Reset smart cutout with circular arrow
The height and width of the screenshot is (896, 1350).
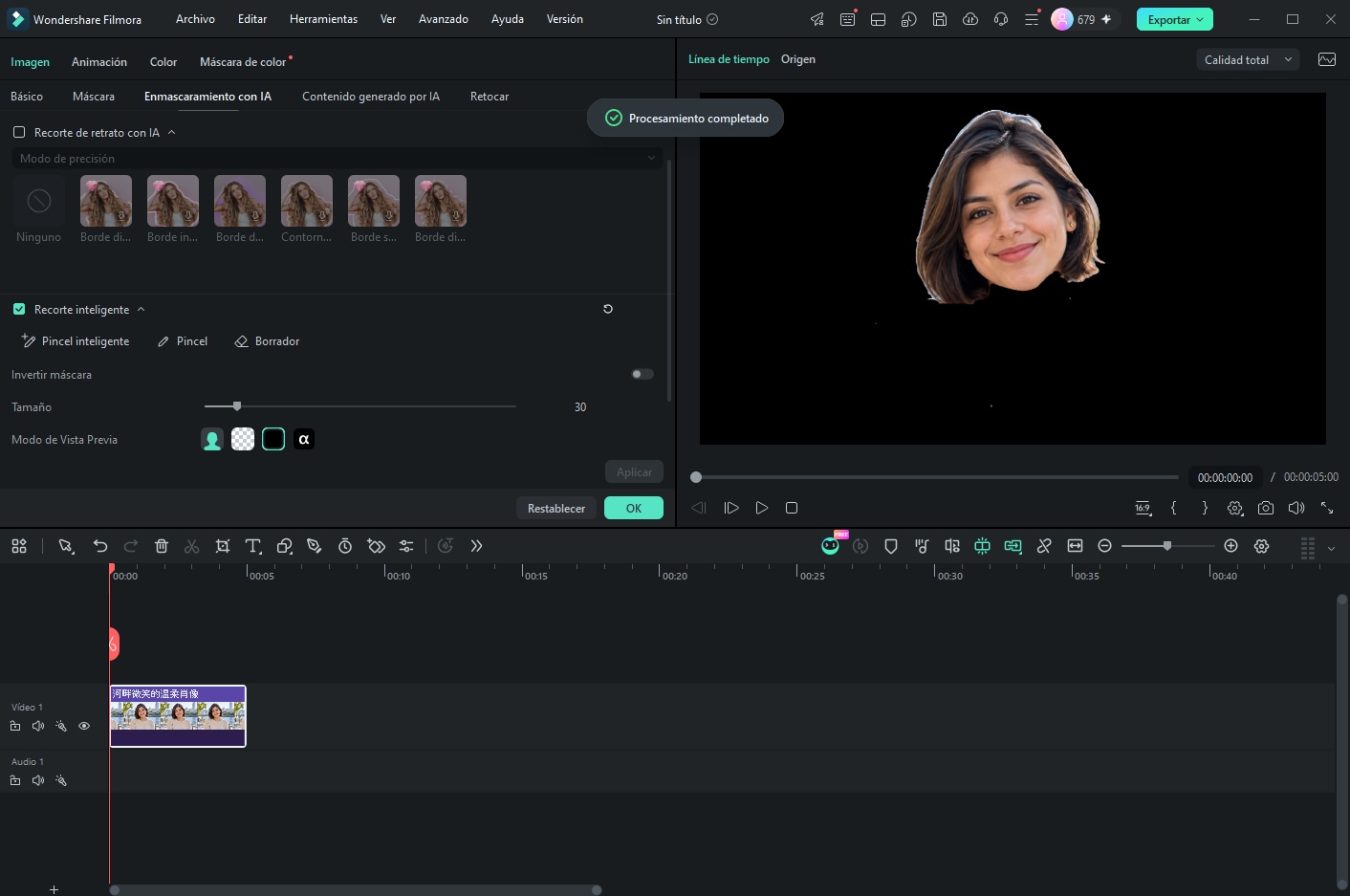pos(608,309)
